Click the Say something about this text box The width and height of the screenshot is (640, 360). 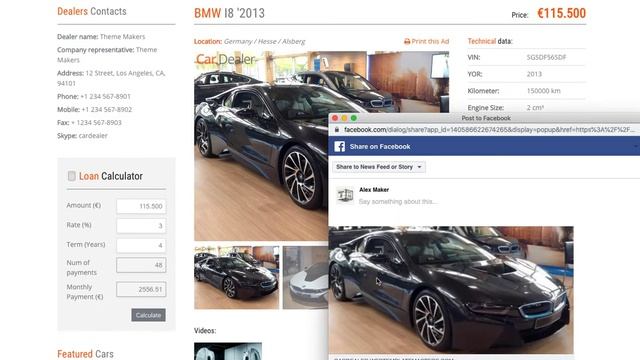(x=398, y=202)
